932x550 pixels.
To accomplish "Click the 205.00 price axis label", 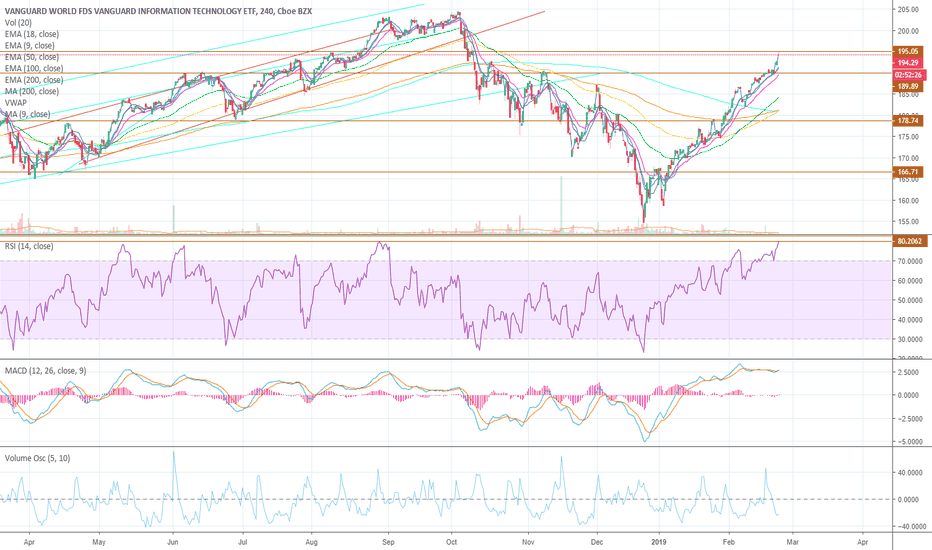I will click(x=908, y=10).
